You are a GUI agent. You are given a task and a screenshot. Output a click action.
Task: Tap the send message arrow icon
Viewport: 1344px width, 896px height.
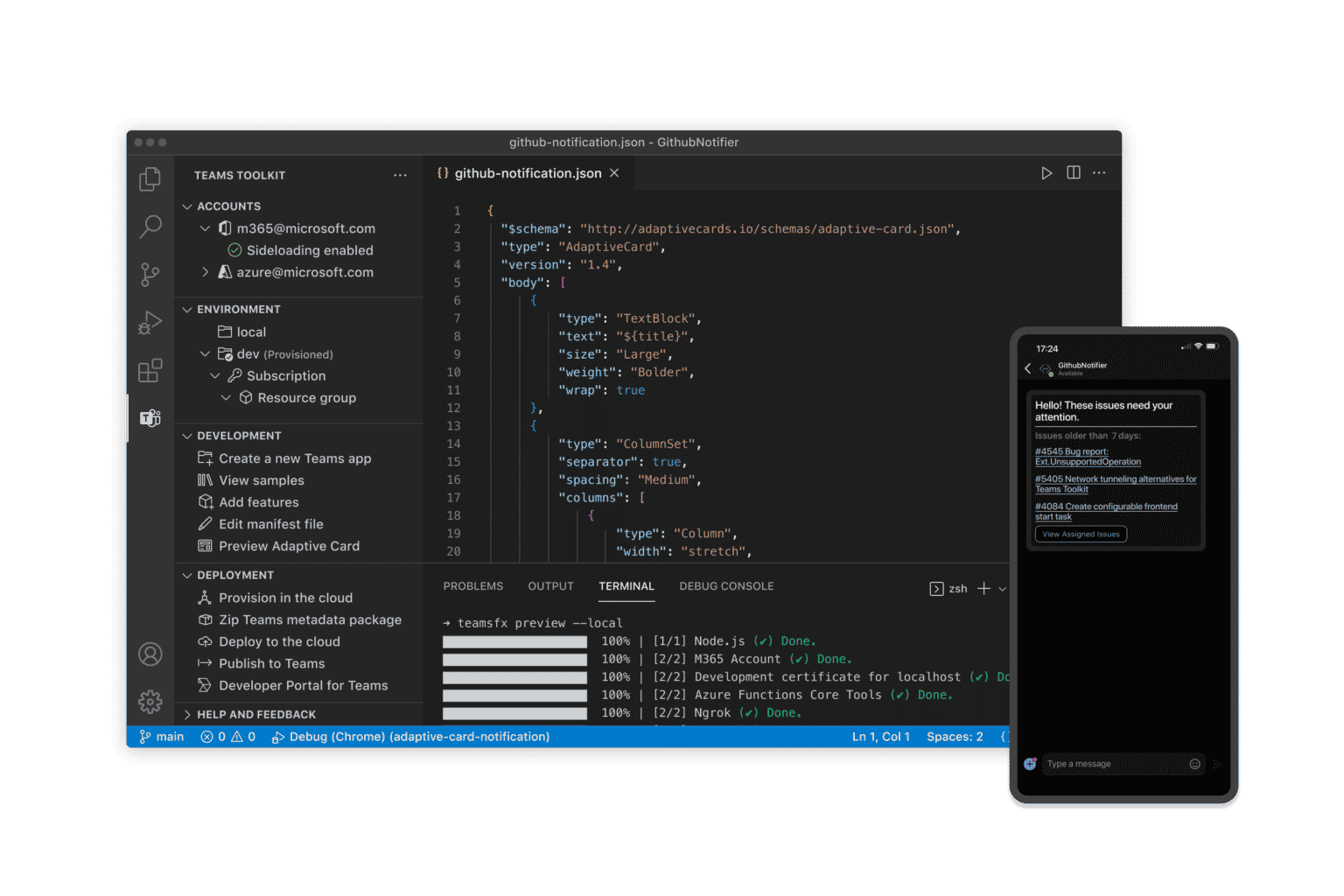(x=1217, y=764)
